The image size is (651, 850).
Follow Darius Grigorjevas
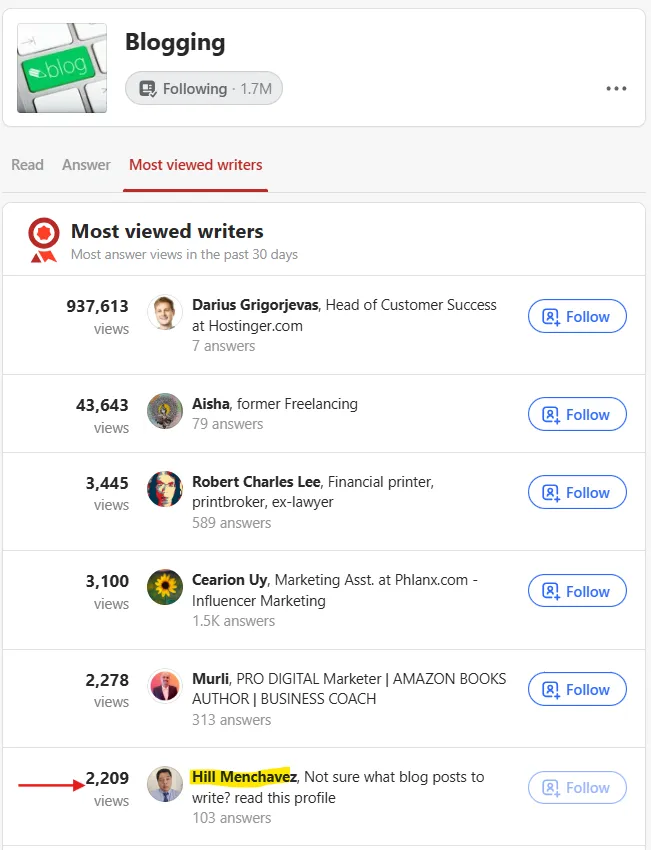(x=577, y=316)
